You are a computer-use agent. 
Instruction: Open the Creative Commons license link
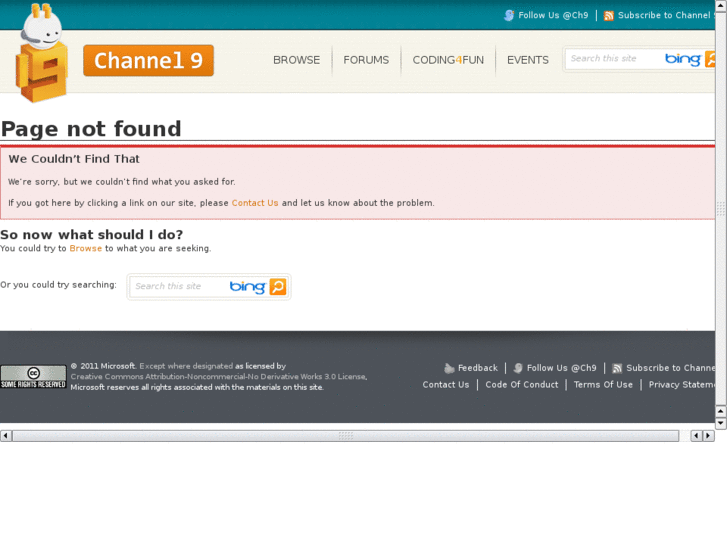tap(219, 377)
